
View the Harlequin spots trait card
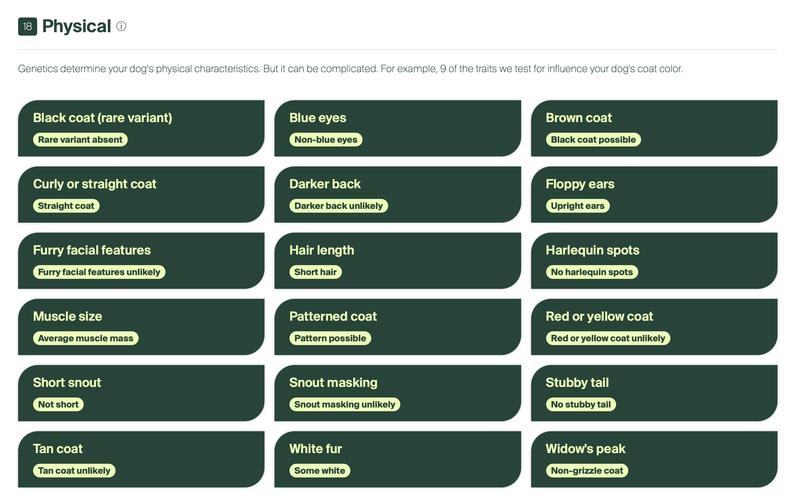pyautogui.click(x=654, y=260)
